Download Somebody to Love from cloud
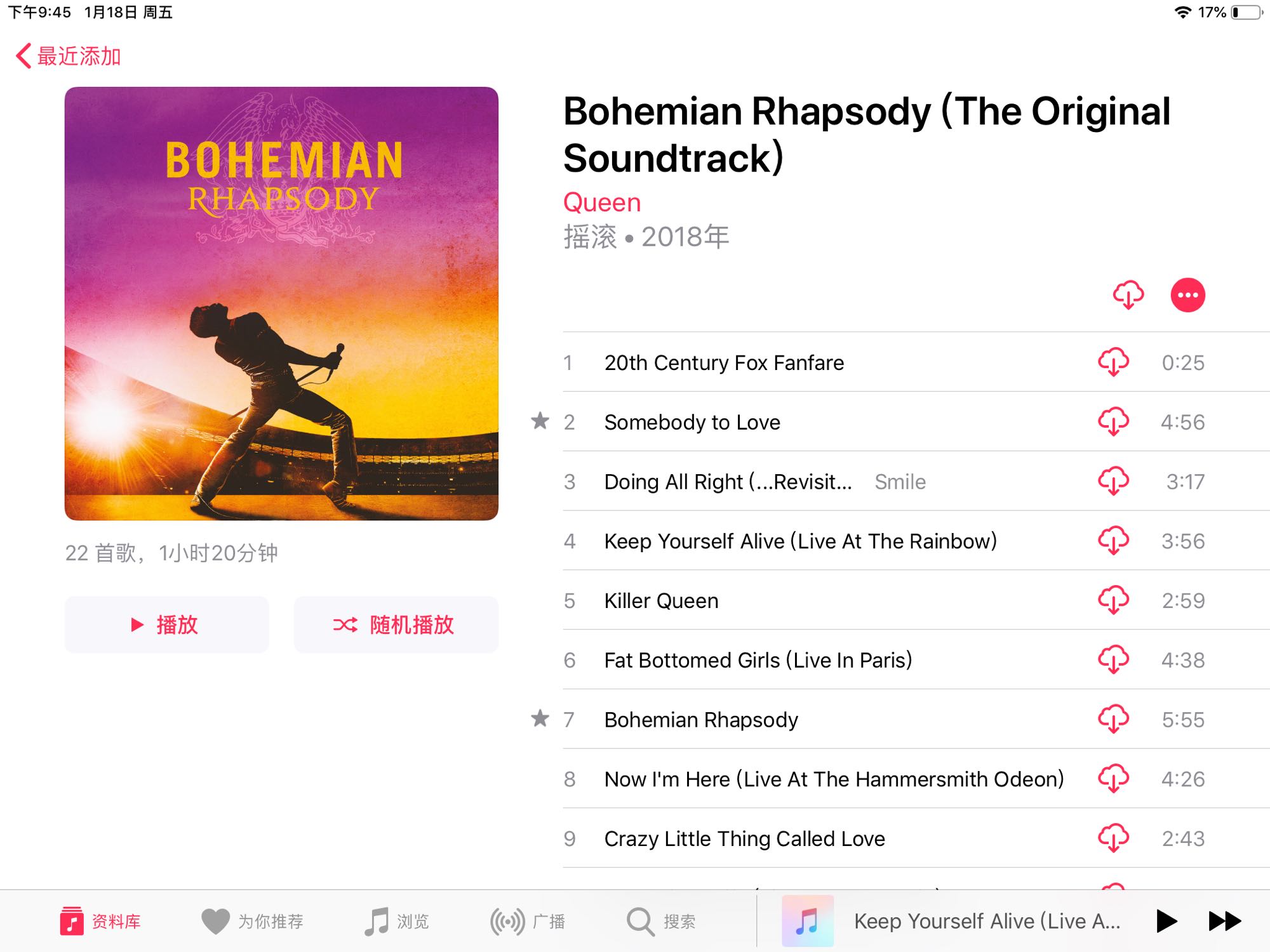The image size is (1270, 952). 1113,422
